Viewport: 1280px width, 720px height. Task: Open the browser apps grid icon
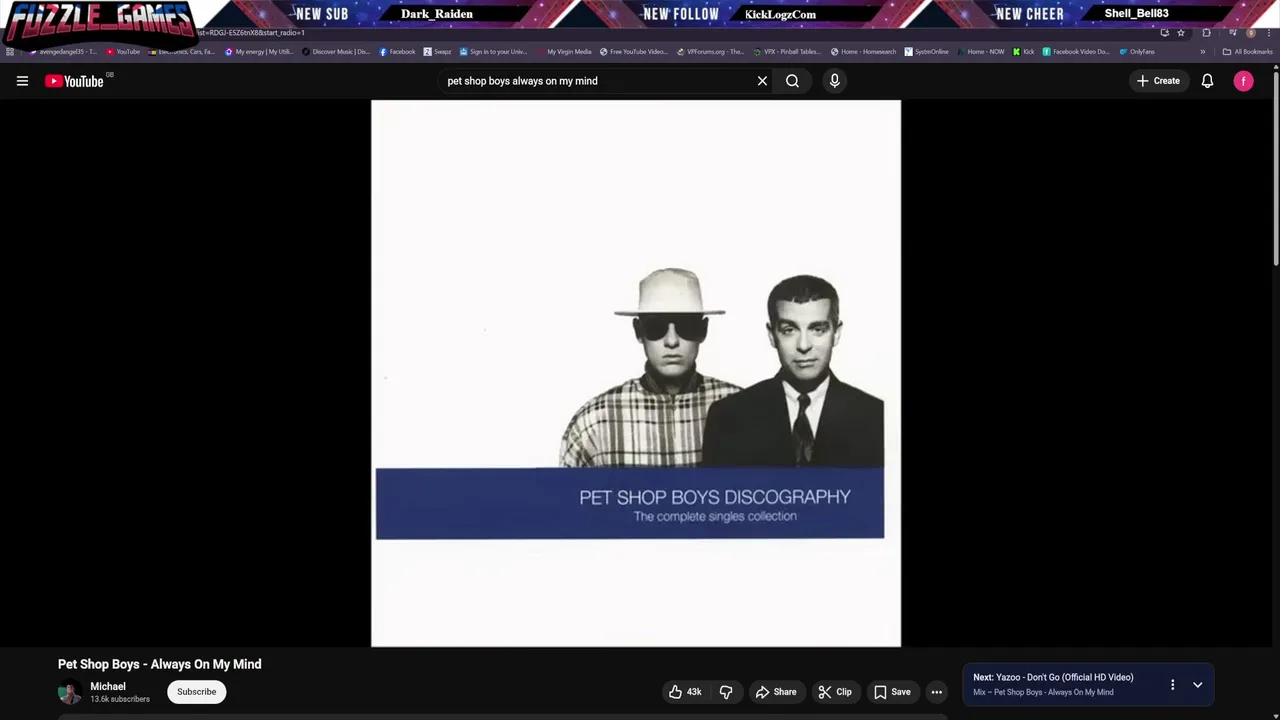pyautogui.click(x=10, y=52)
